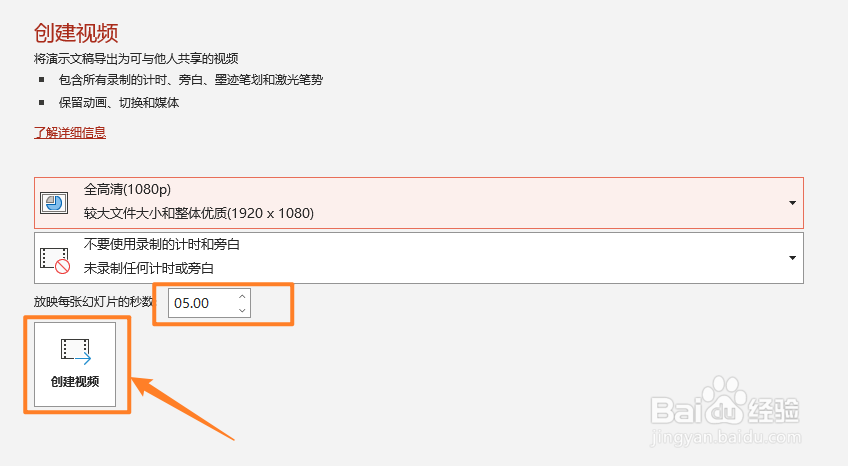Click the 放映每张幻灯片的秒数 label
Viewport: 848px width, 466px height.
(94, 302)
